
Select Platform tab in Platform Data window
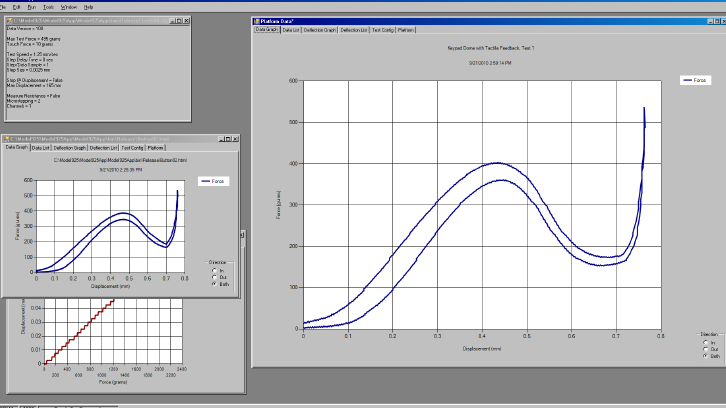click(x=406, y=30)
